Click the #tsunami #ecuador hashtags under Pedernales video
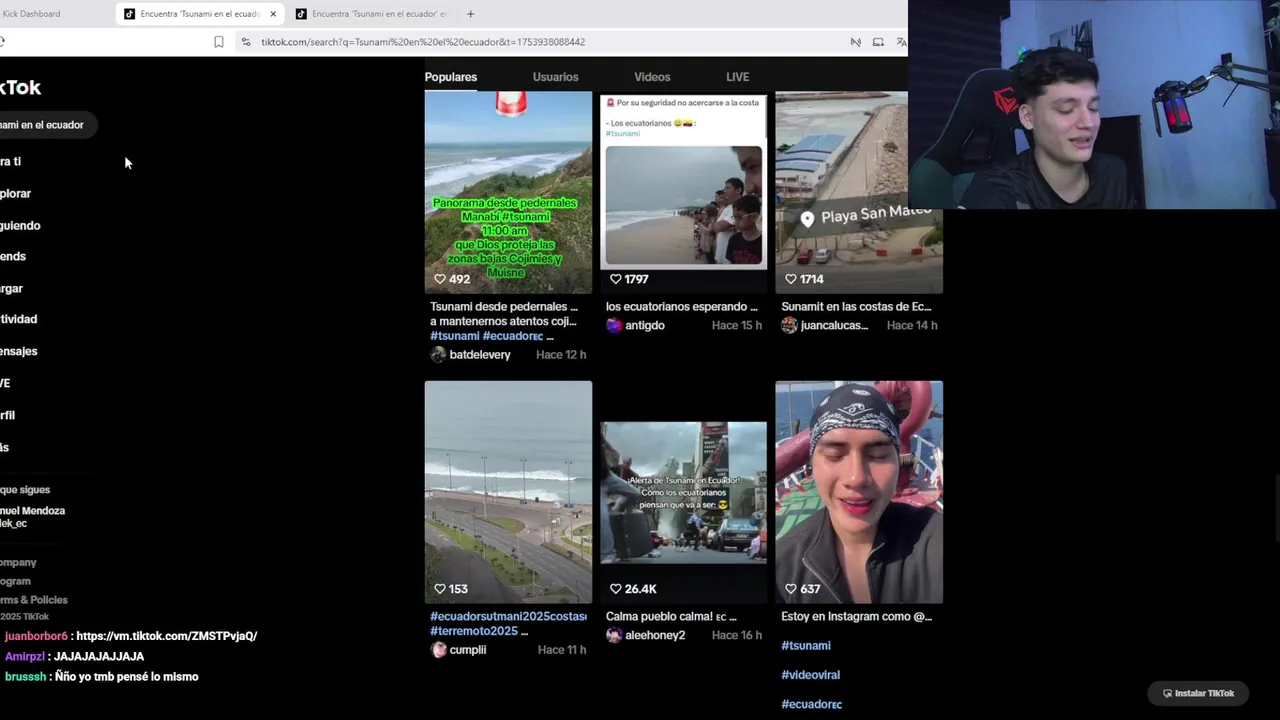 (487, 336)
